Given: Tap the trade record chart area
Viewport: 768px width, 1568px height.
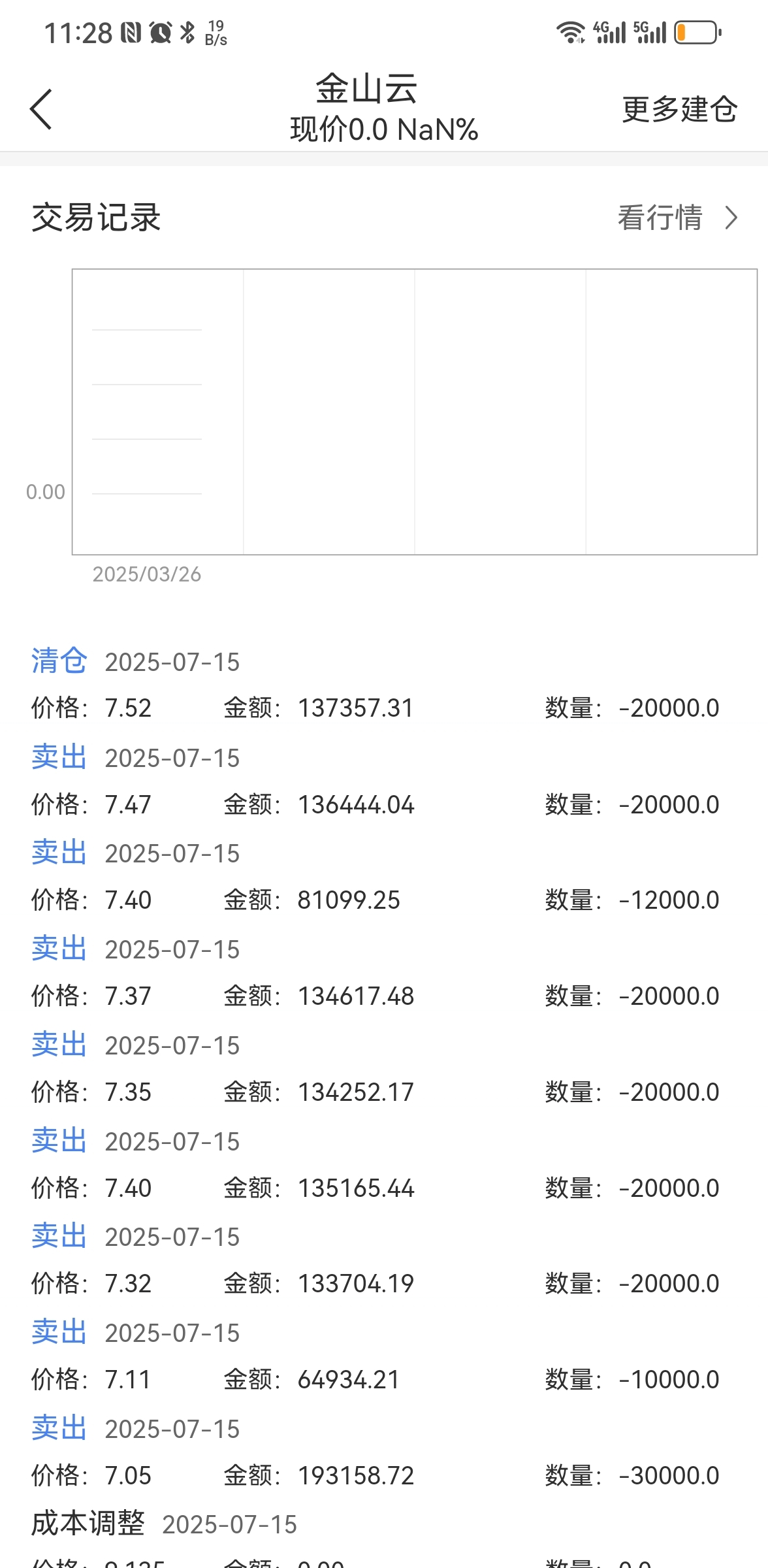Looking at the screenshot, I should tap(414, 412).
